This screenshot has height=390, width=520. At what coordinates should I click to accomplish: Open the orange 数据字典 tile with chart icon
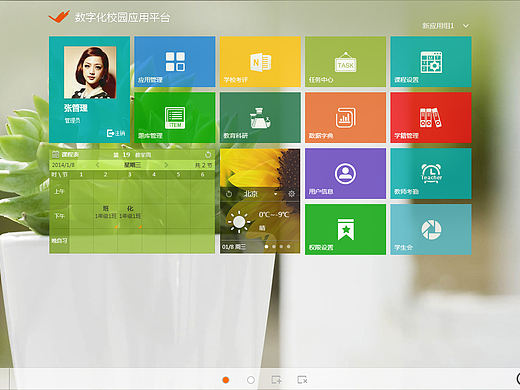click(x=345, y=118)
